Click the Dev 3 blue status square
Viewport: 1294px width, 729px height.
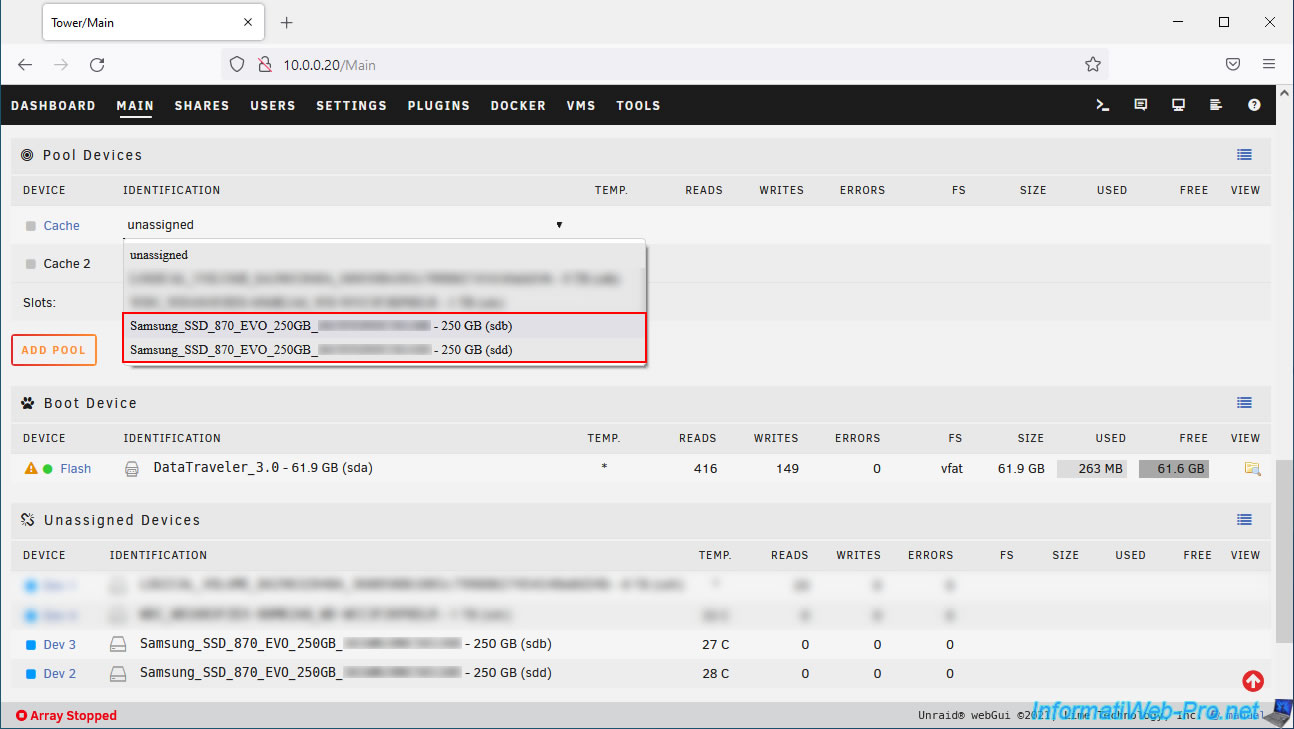30,645
